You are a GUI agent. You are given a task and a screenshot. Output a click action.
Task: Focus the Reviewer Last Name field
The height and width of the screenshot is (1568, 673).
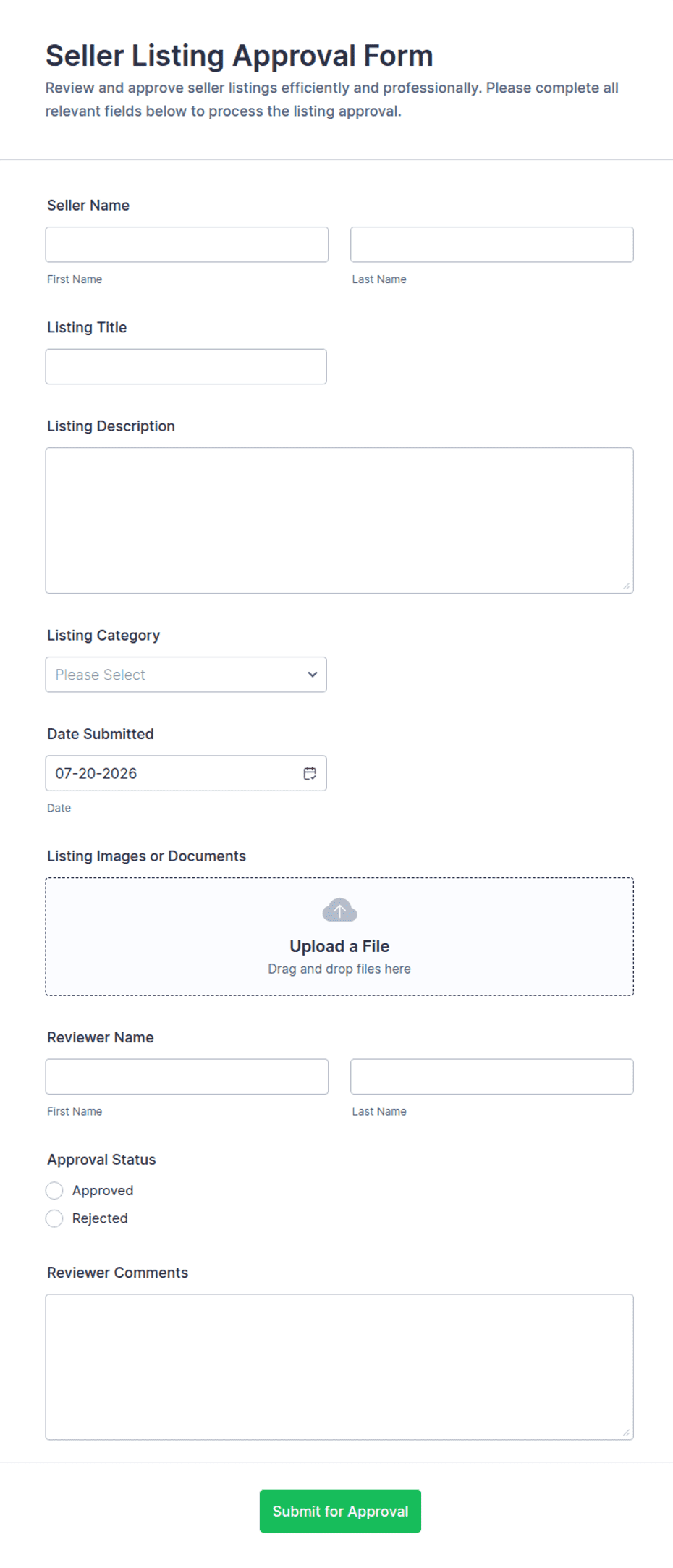(492, 1076)
